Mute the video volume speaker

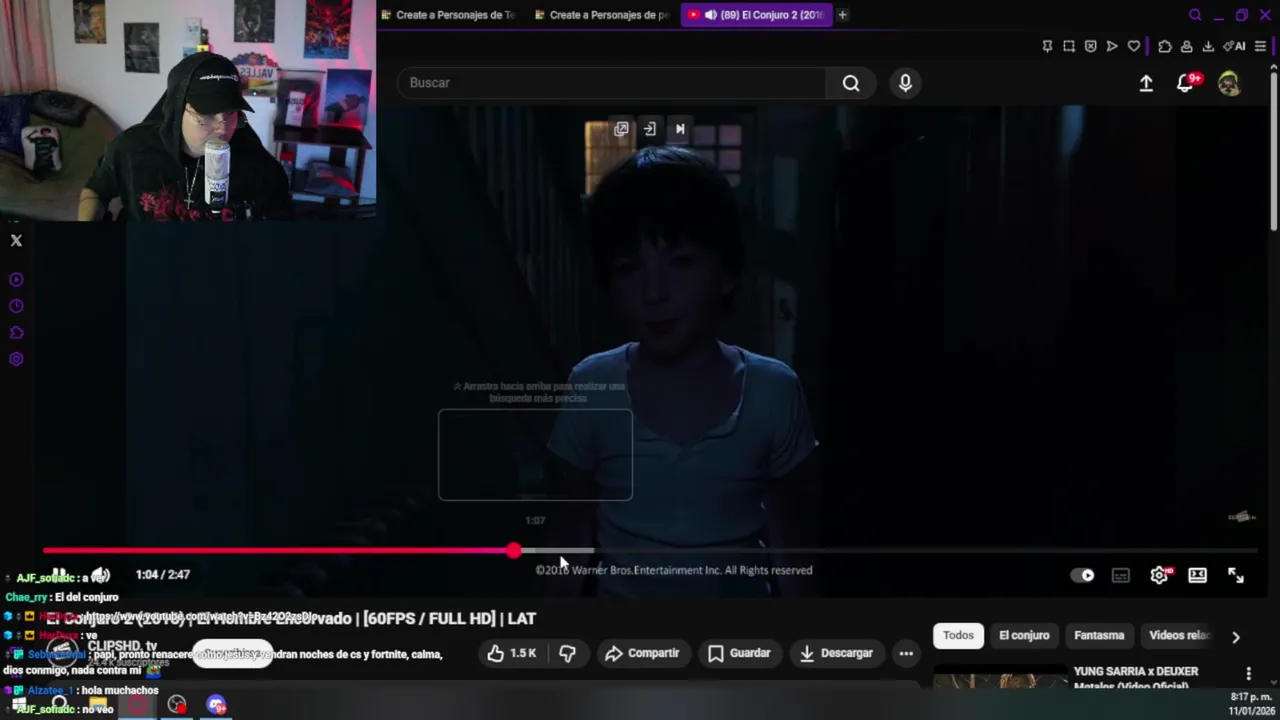point(100,575)
